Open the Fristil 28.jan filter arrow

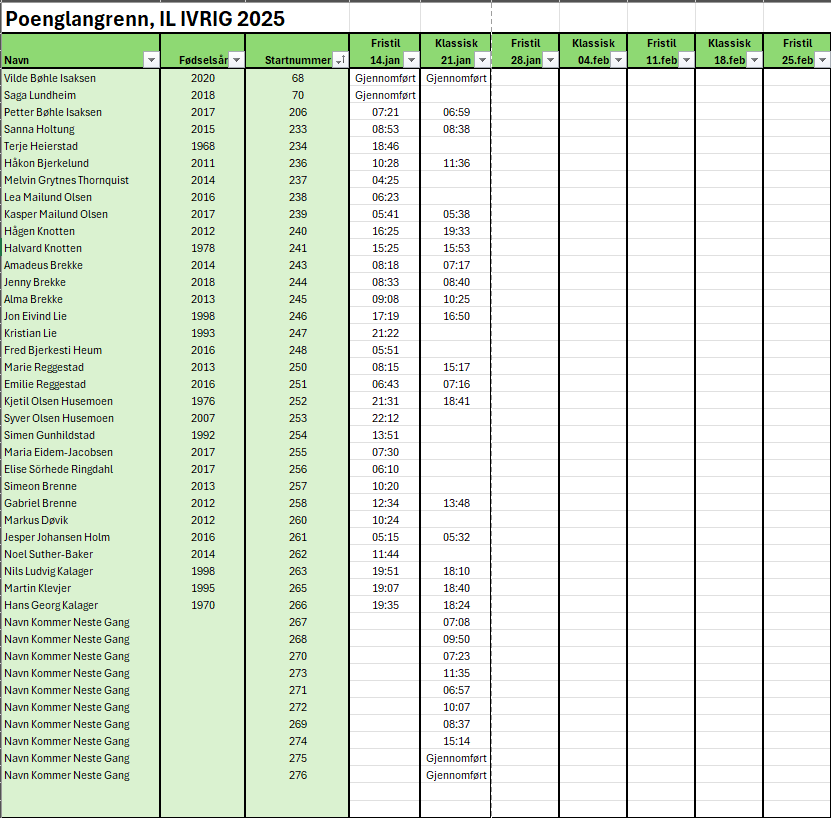tap(550, 60)
